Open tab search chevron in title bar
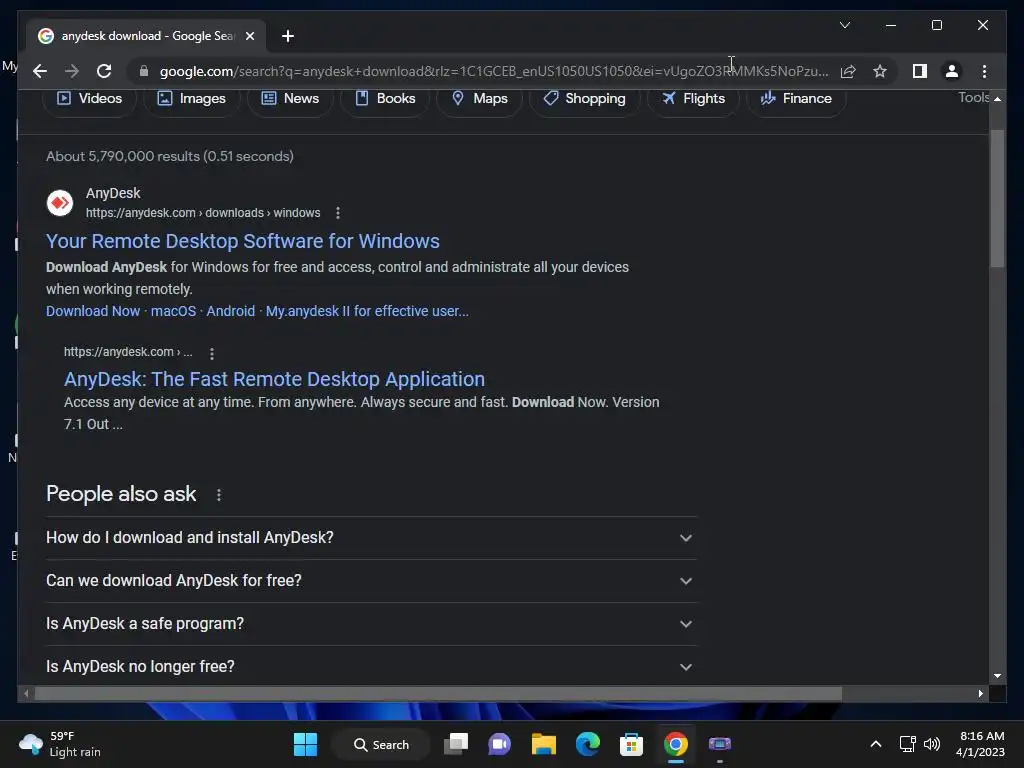 pos(844,25)
